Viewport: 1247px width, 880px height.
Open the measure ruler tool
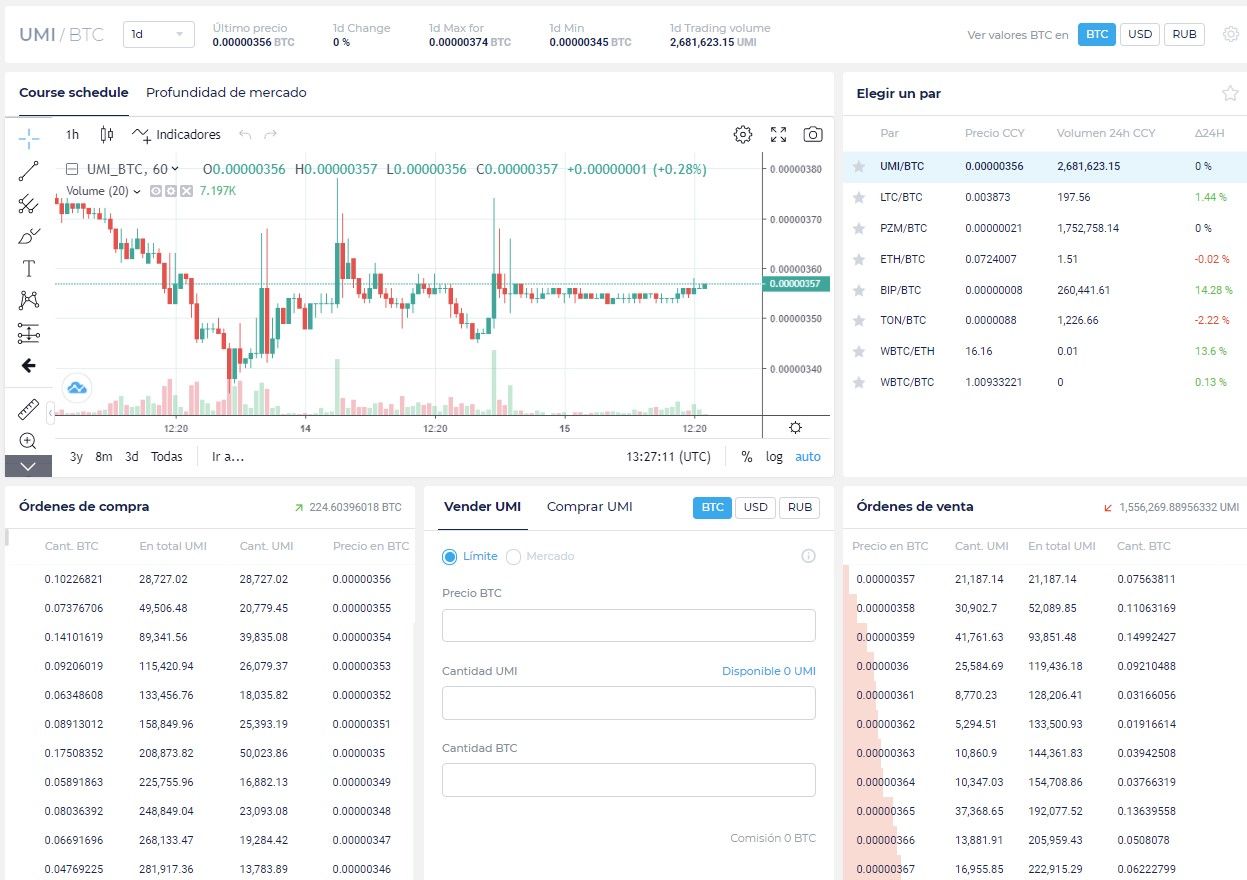[x=28, y=409]
